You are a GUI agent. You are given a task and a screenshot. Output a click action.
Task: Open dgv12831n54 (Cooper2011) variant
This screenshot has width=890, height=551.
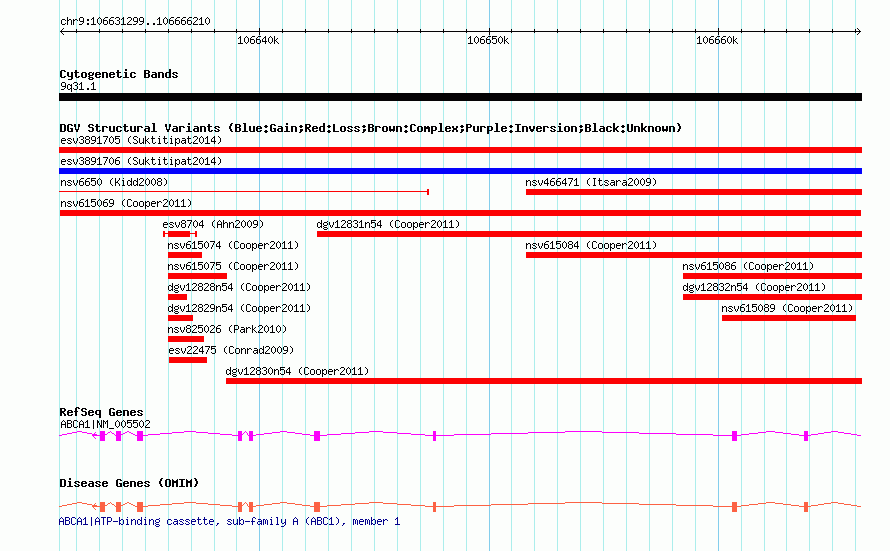pyautogui.click(x=388, y=224)
